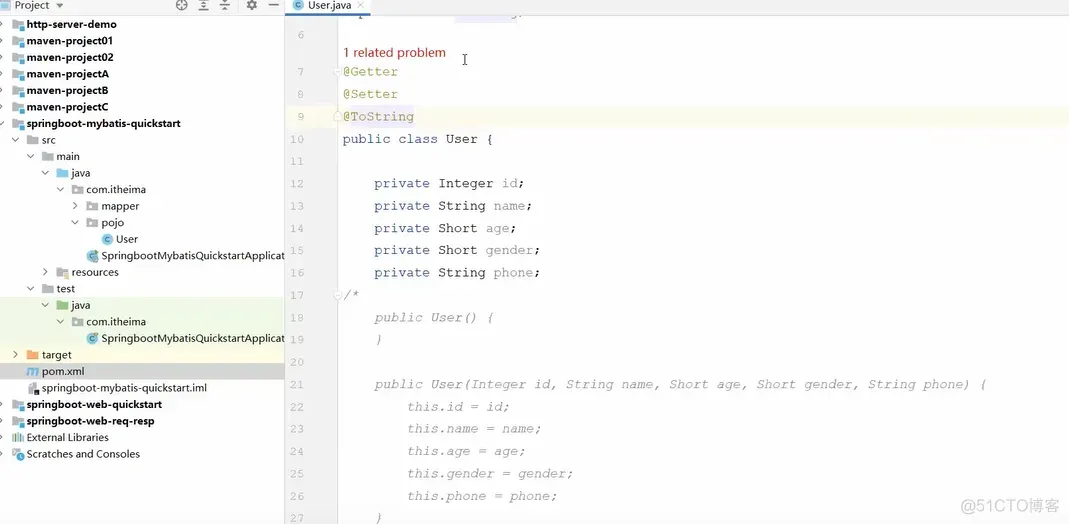
Task: Collapse the pojo package arrow
Action: click(76, 222)
